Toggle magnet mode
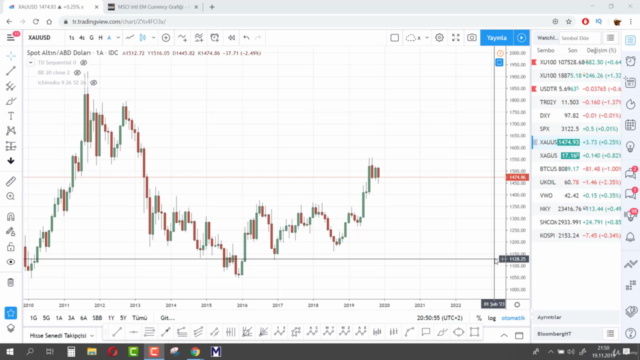 click(11, 217)
